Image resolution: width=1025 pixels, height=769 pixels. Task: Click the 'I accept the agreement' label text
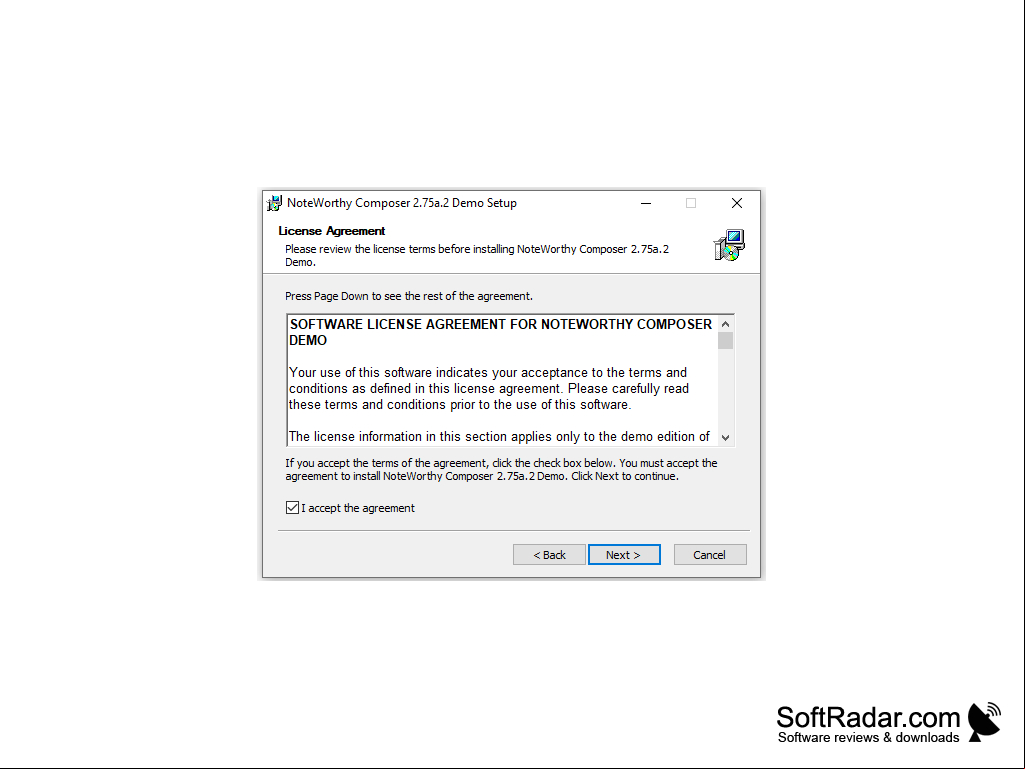point(358,508)
